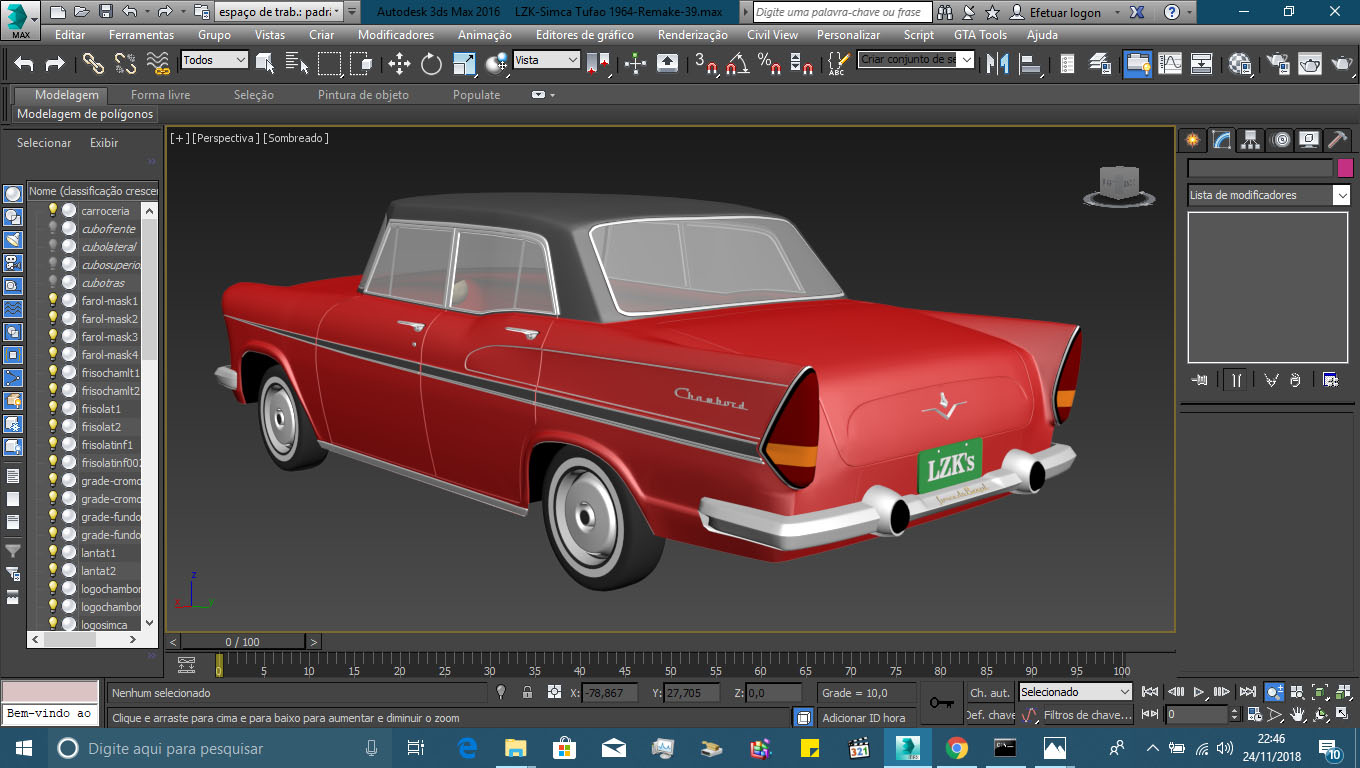Open the Curve Editor from toolbar

point(1170,64)
